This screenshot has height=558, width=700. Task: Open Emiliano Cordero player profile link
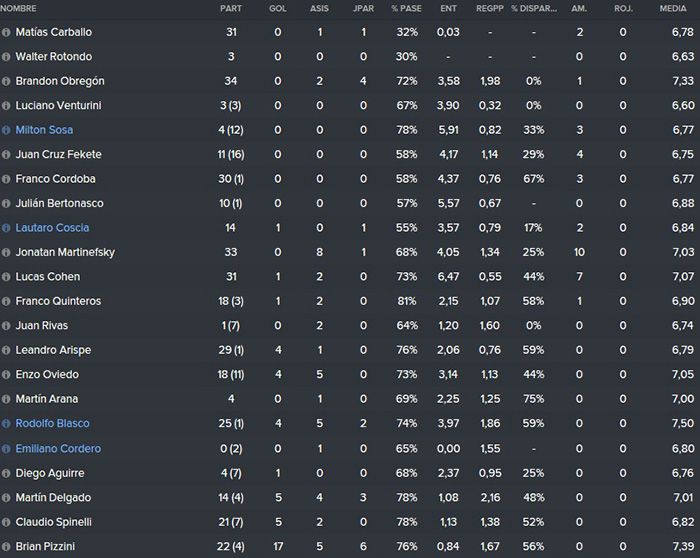pyautogui.click(x=58, y=449)
